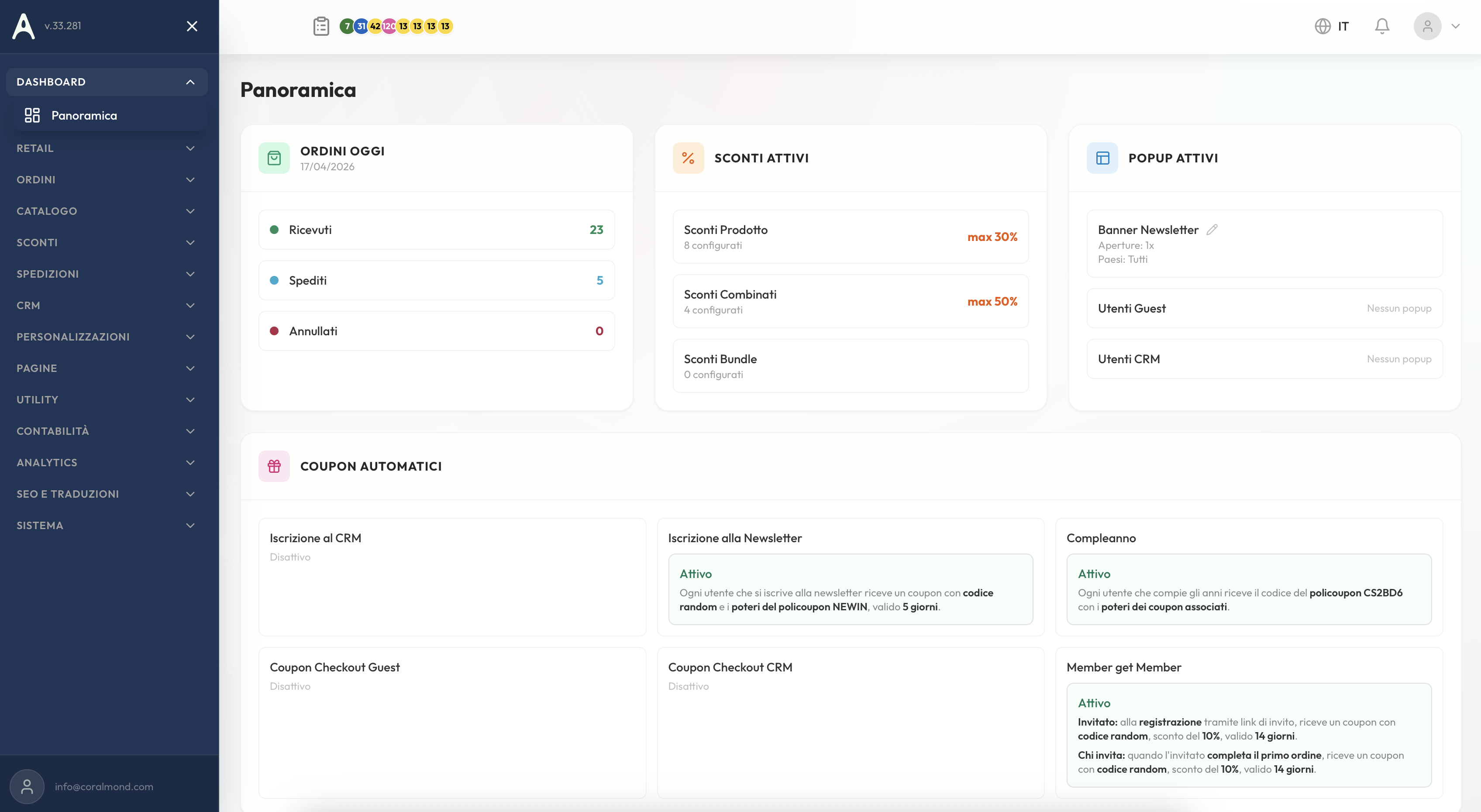Open the Banner Newsletter popup entry
This screenshot has height=812, width=1481.
click(x=1264, y=244)
